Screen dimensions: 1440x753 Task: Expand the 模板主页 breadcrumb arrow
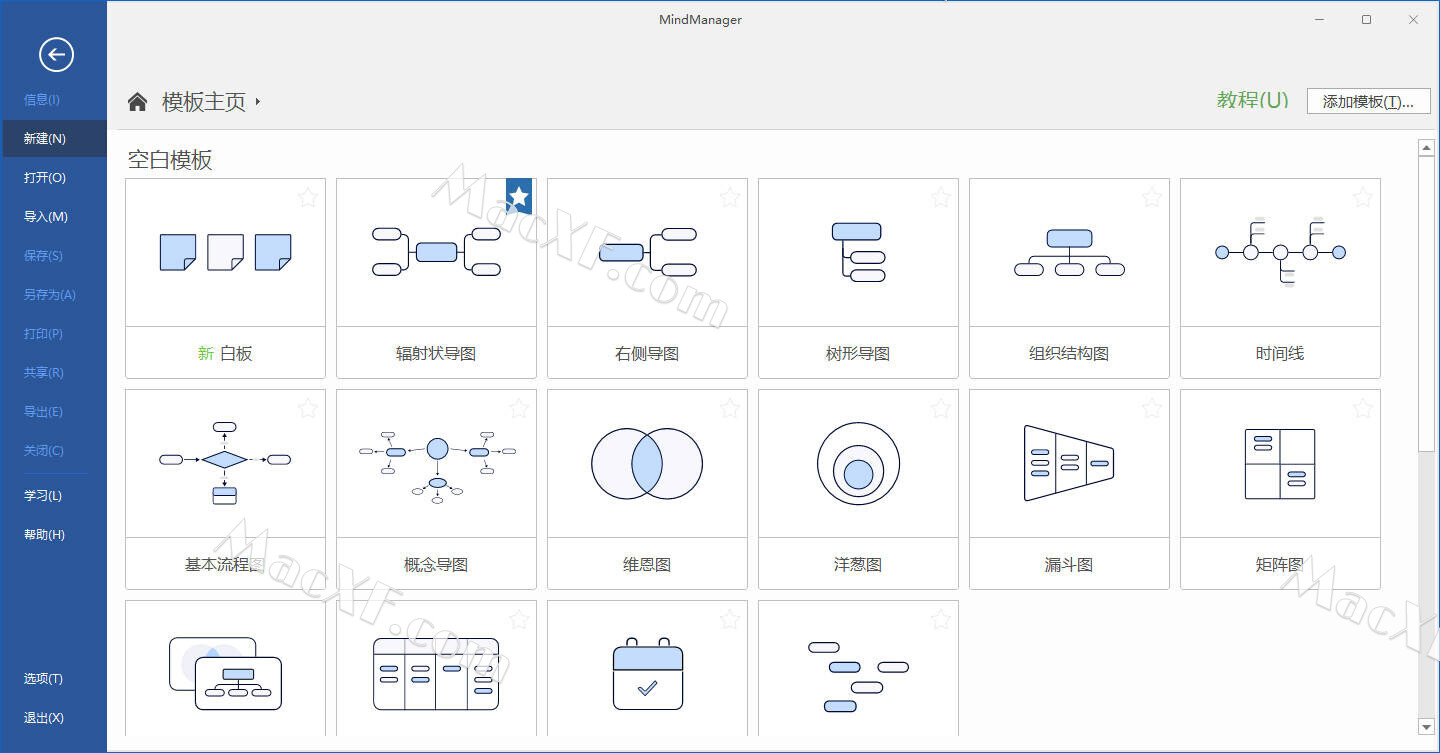pos(257,102)
